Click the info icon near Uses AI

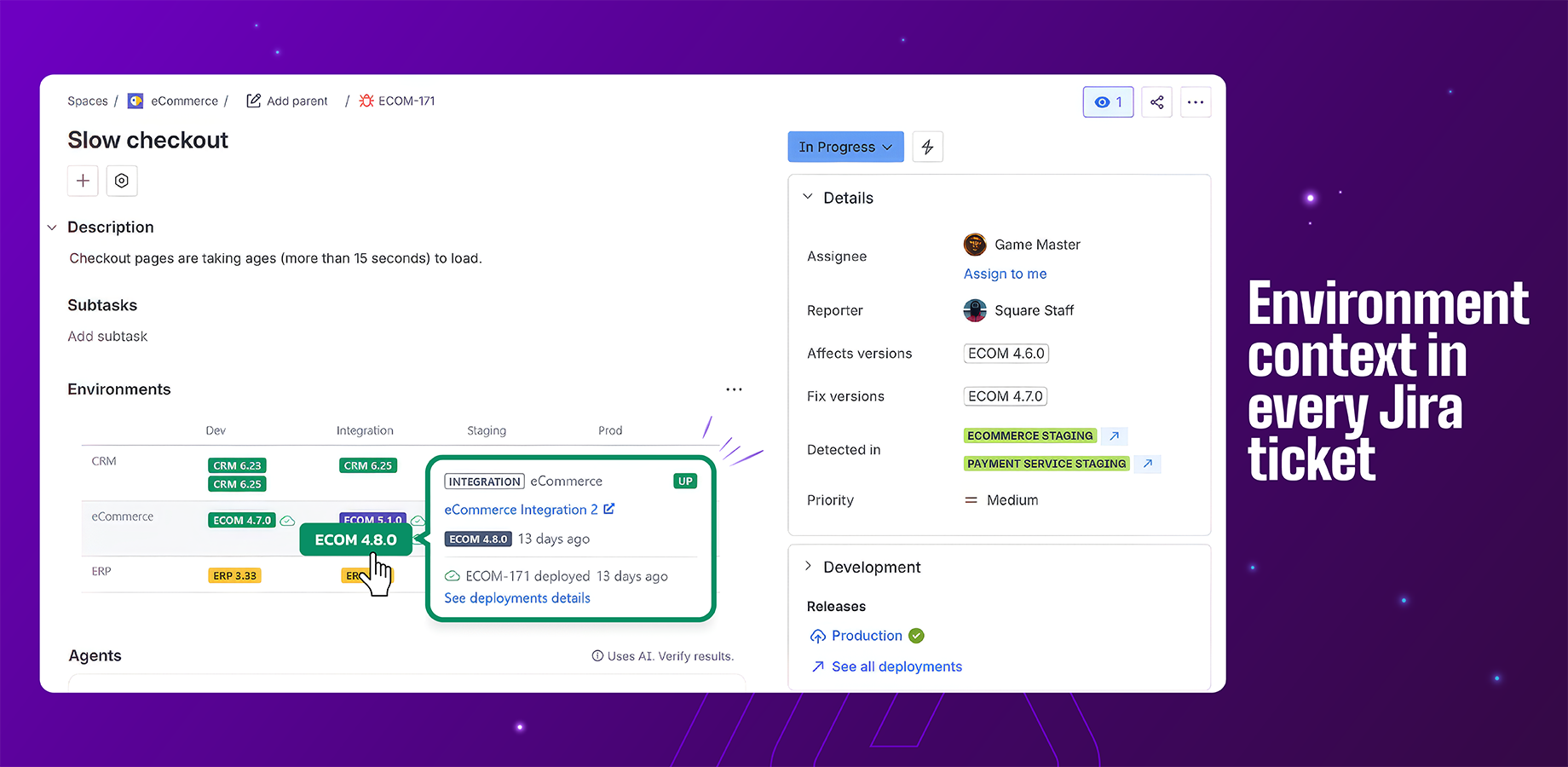coord(597,655)
